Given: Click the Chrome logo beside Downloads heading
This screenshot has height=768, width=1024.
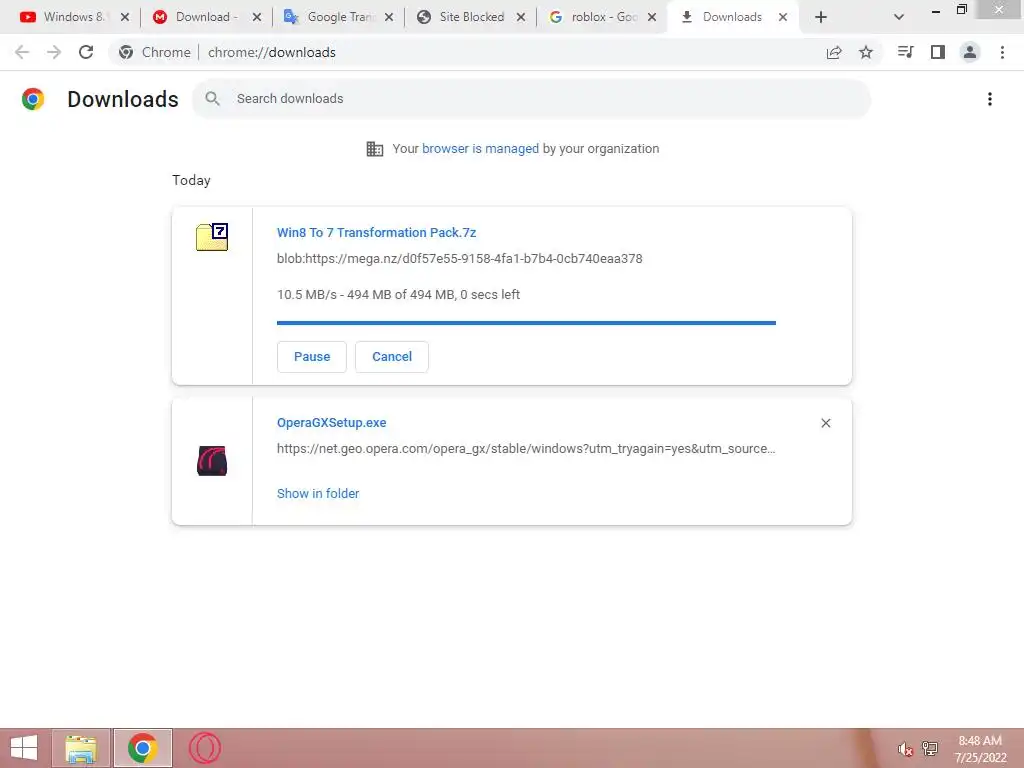Looking at the screenshot, I should point(33,99).
